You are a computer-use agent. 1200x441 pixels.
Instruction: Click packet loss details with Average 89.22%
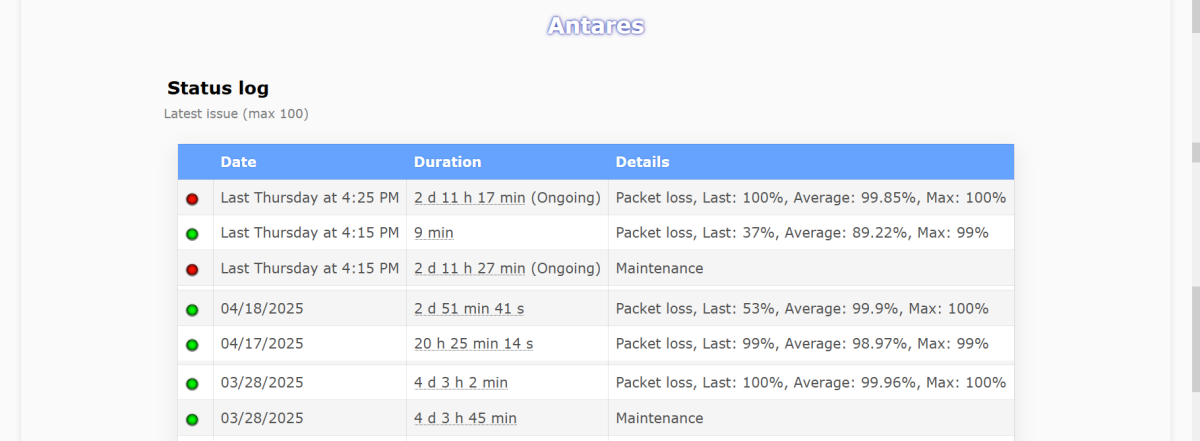pos(802,233)
